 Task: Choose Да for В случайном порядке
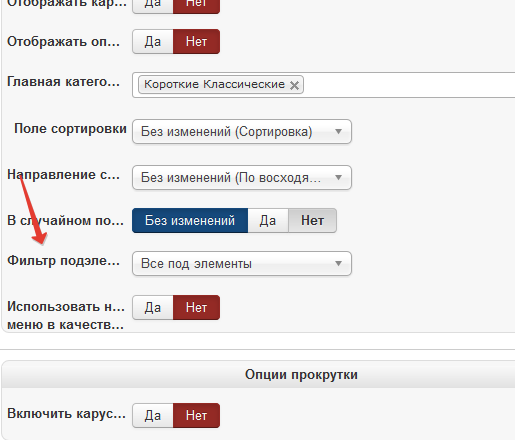pos(268,220)
